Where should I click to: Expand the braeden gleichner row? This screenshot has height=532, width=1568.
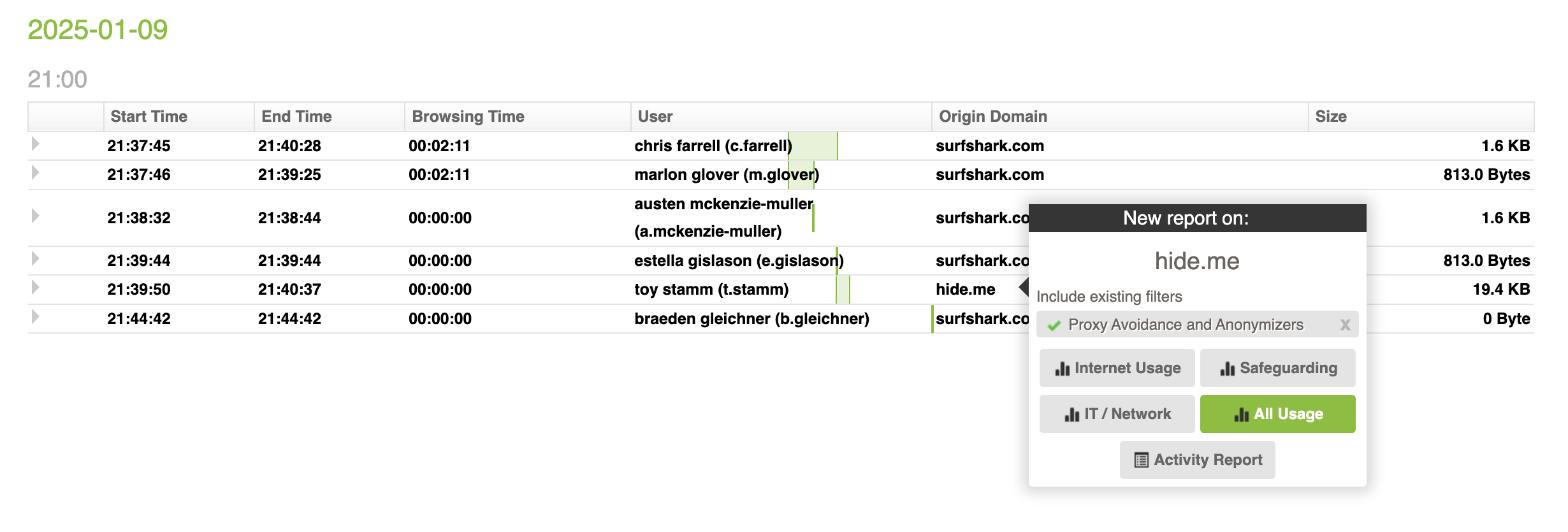point(36,317)
